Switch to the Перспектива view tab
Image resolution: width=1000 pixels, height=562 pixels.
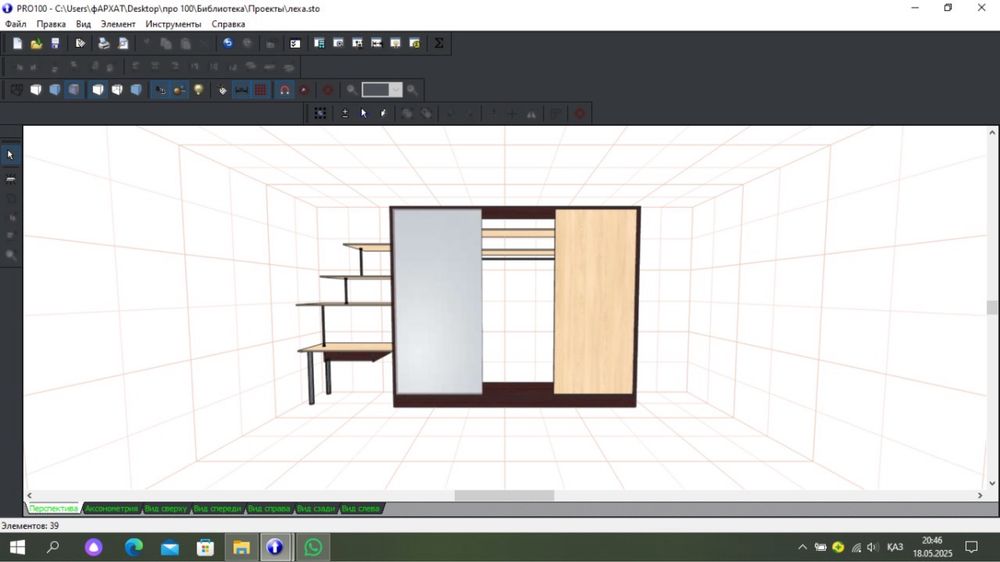point(54,508)
